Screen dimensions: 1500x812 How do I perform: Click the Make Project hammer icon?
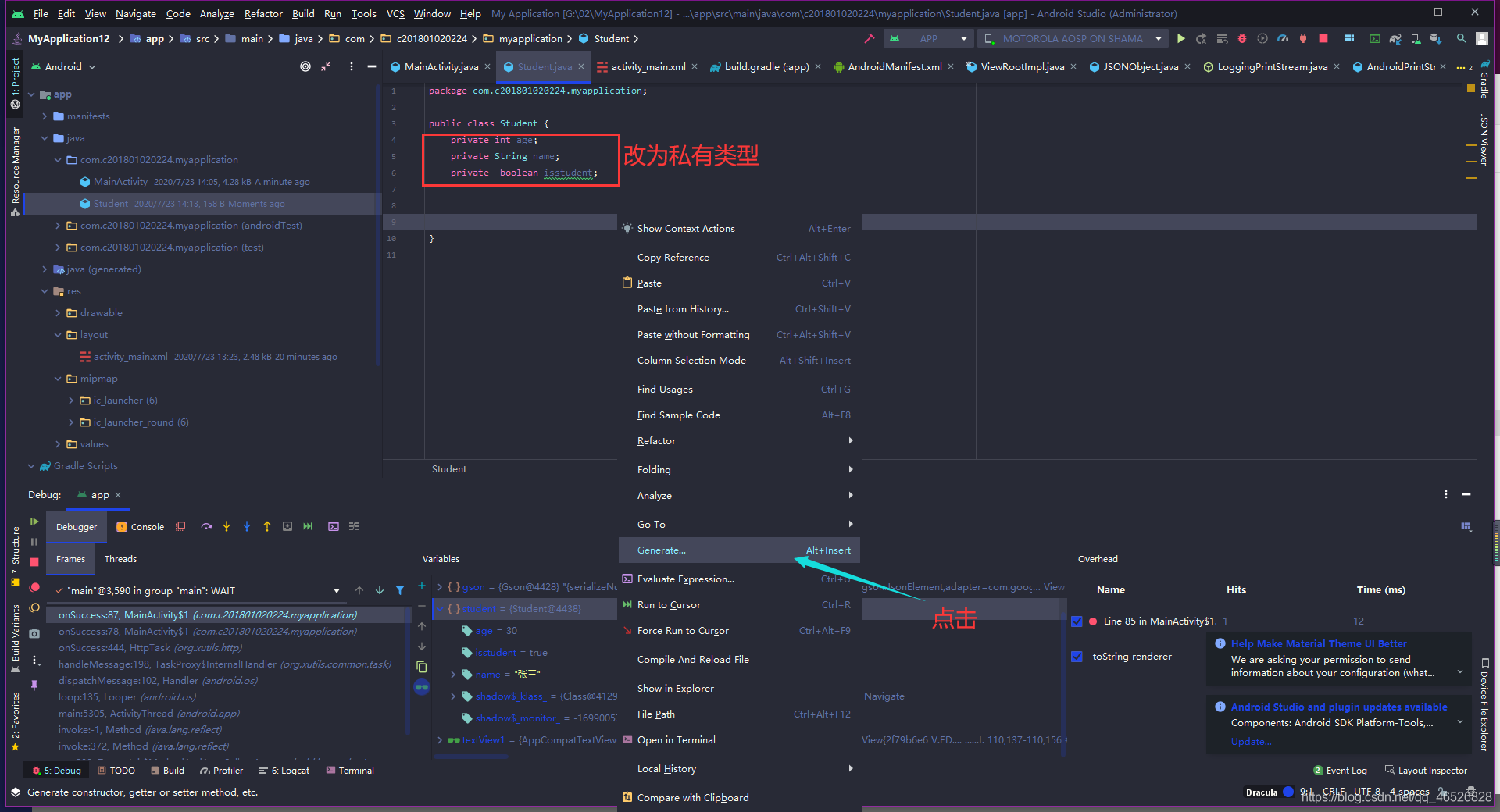(869, 38)
